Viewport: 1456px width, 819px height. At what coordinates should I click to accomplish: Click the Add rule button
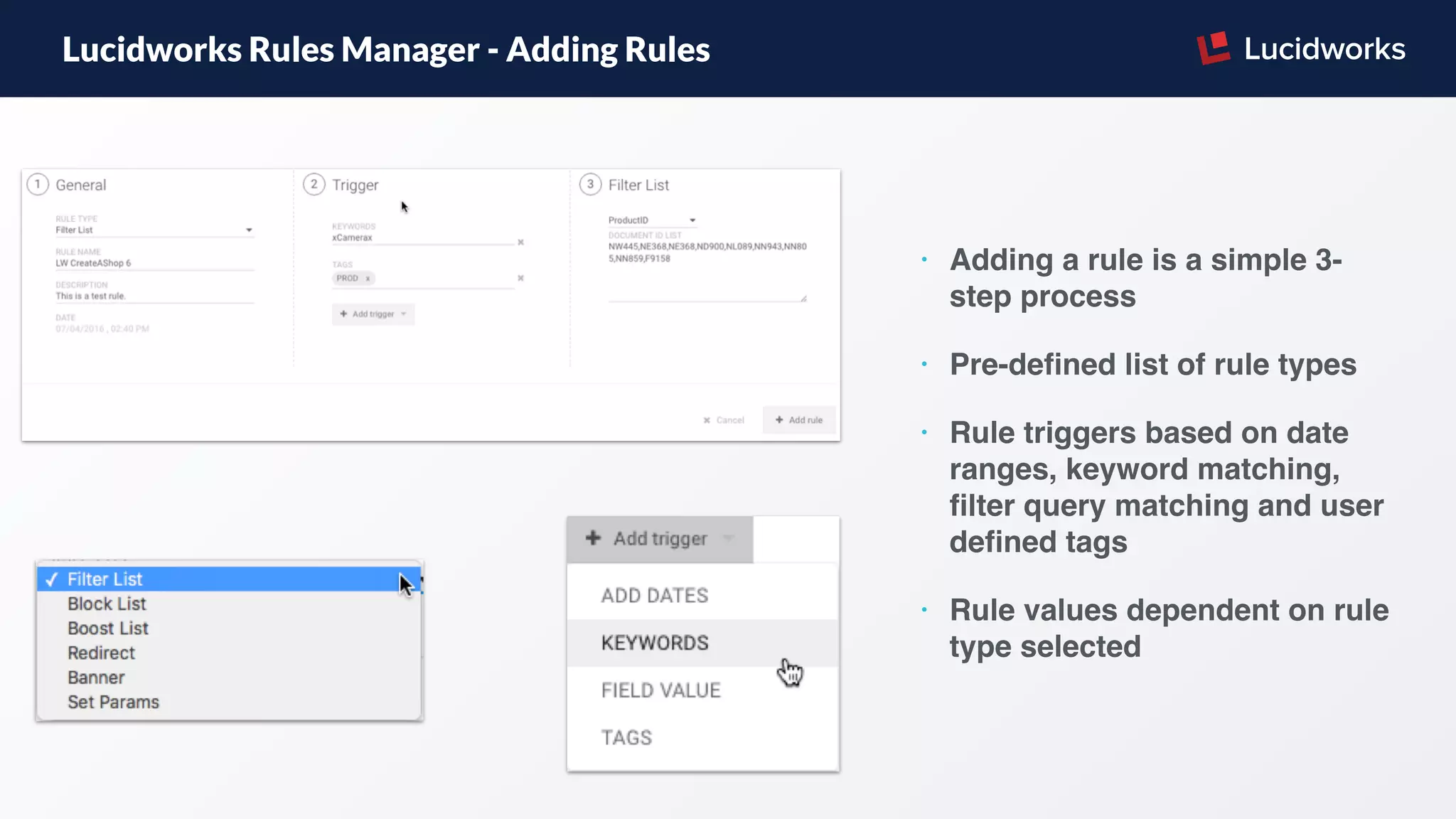click(799, 420)
